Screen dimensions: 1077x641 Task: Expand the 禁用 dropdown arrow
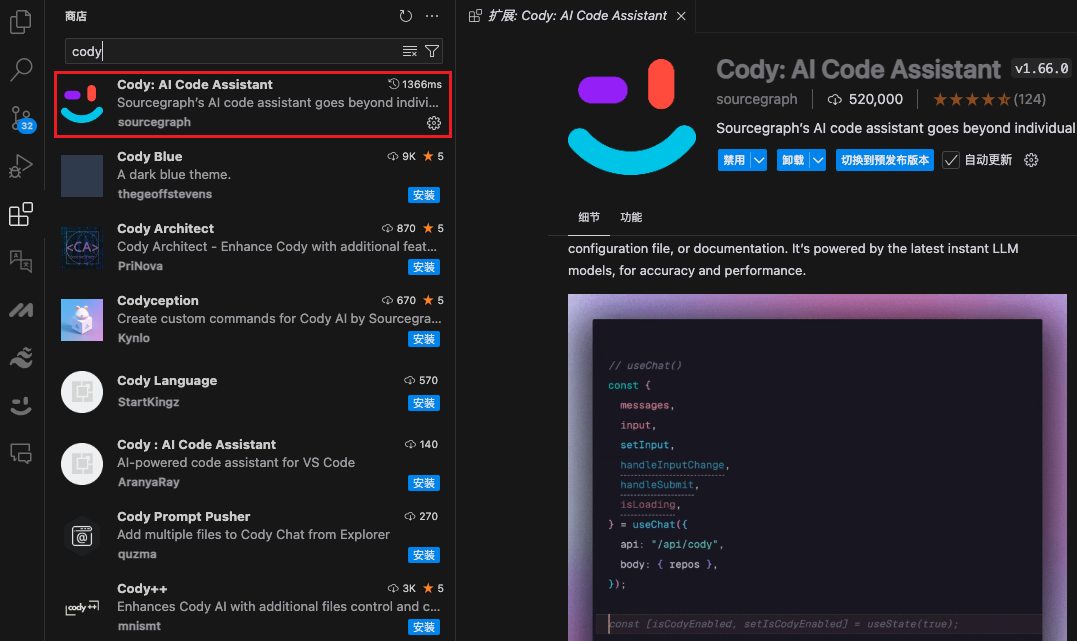[x=759, y=160]
